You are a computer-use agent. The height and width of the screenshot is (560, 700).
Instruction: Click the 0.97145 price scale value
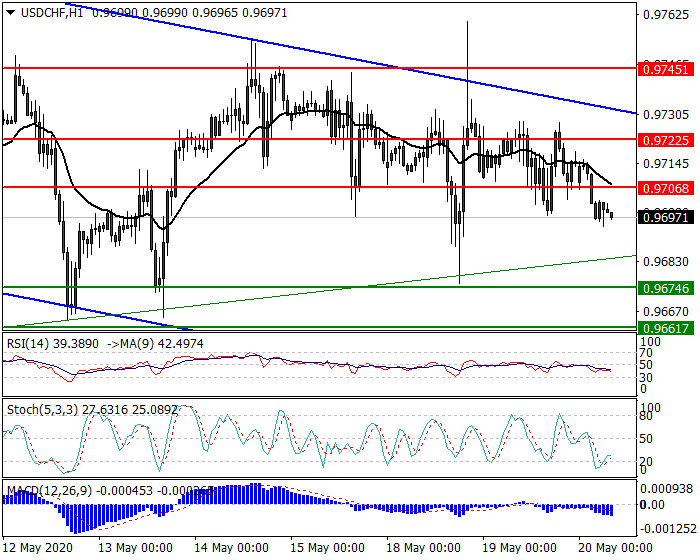pos(666,164)
